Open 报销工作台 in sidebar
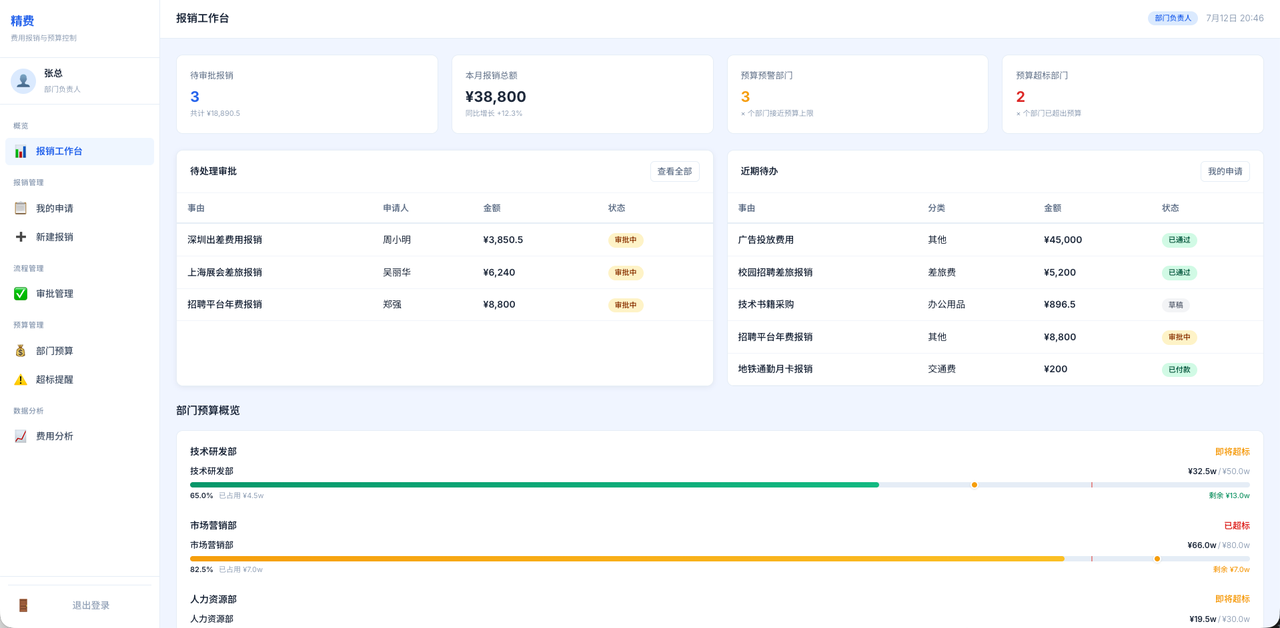 [80, 151]
